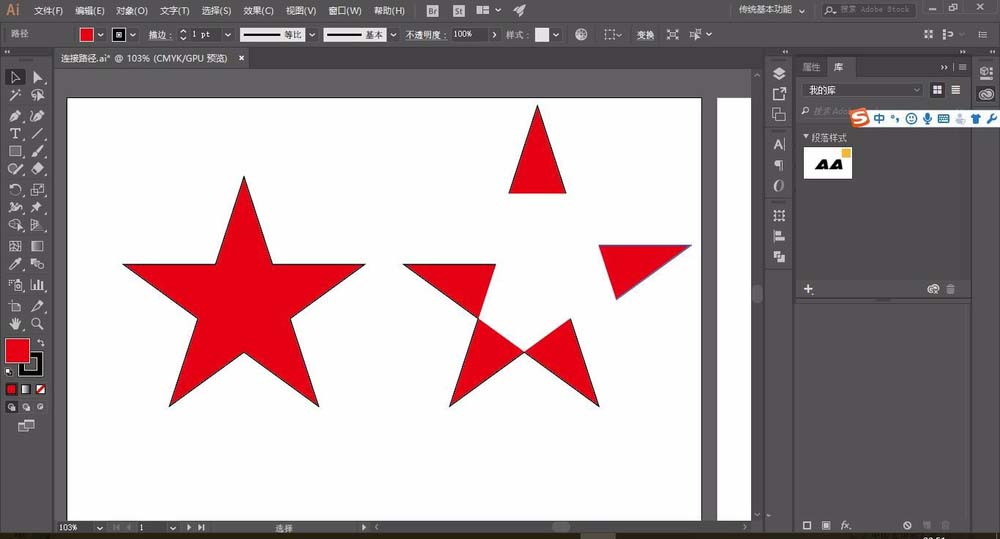Swap fill and stroke colors
This screenshot has height=539, width=1000.
41,343
